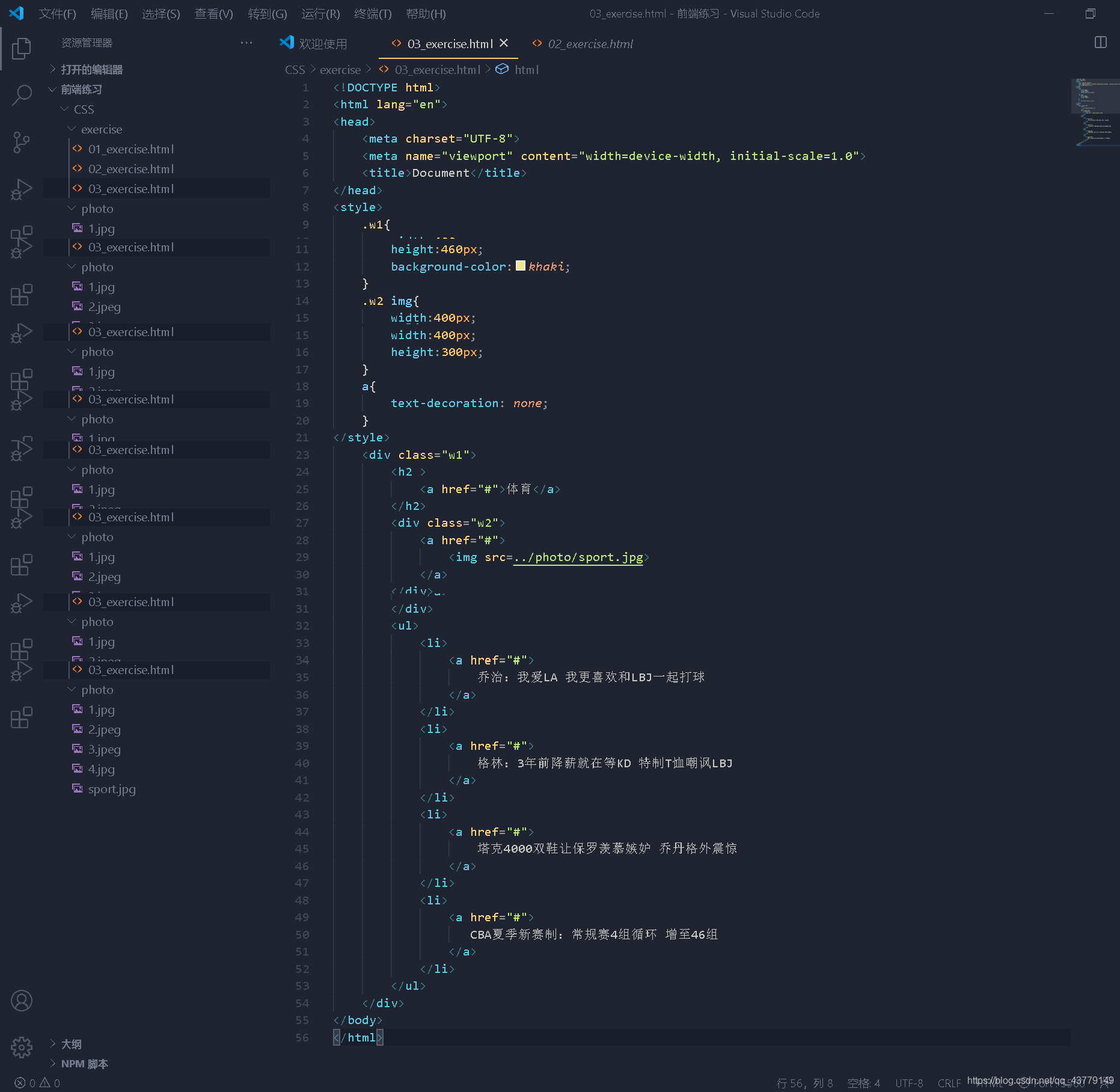Screen dimensions: 1120x1092
Task: Click the html symbol icon in breadcrumb
Action: 502,69
